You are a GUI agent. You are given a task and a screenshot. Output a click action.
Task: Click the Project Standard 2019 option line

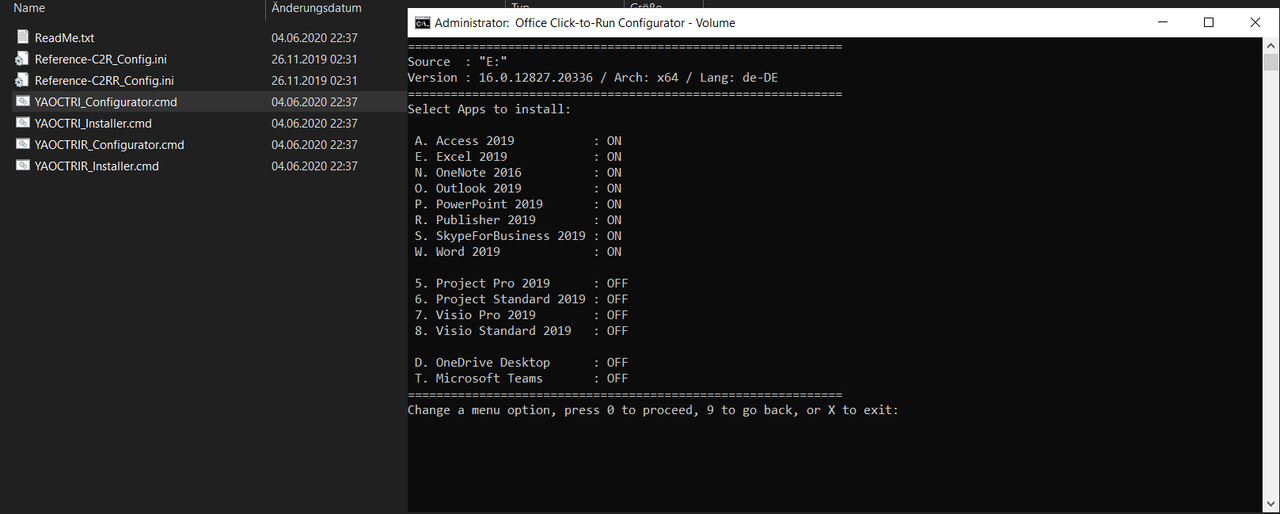click(x=521, y=299)
